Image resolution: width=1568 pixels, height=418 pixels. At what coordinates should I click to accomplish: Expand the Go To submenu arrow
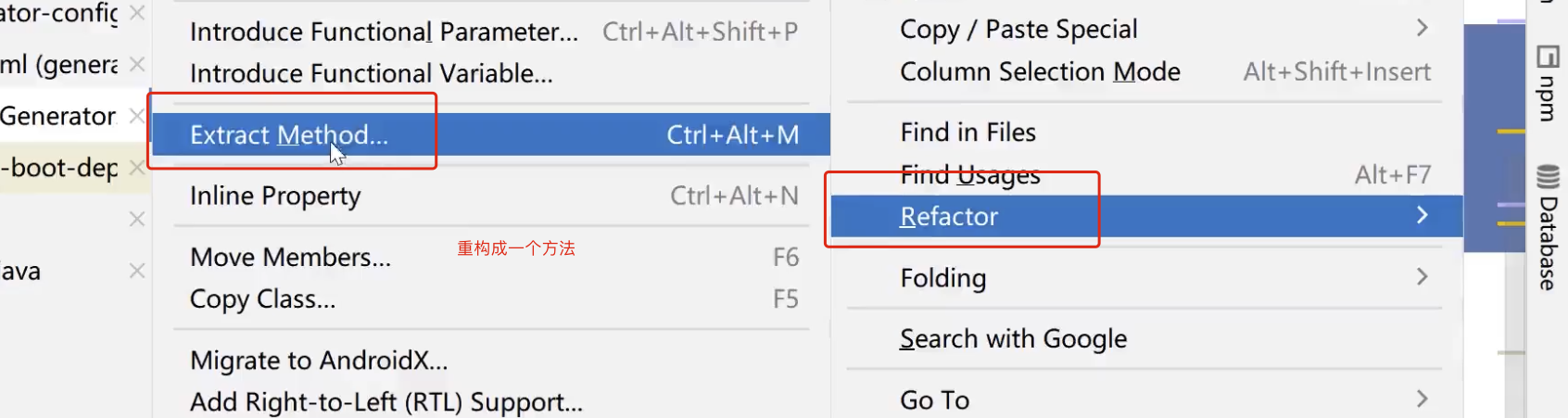(x=1423, y=399)
